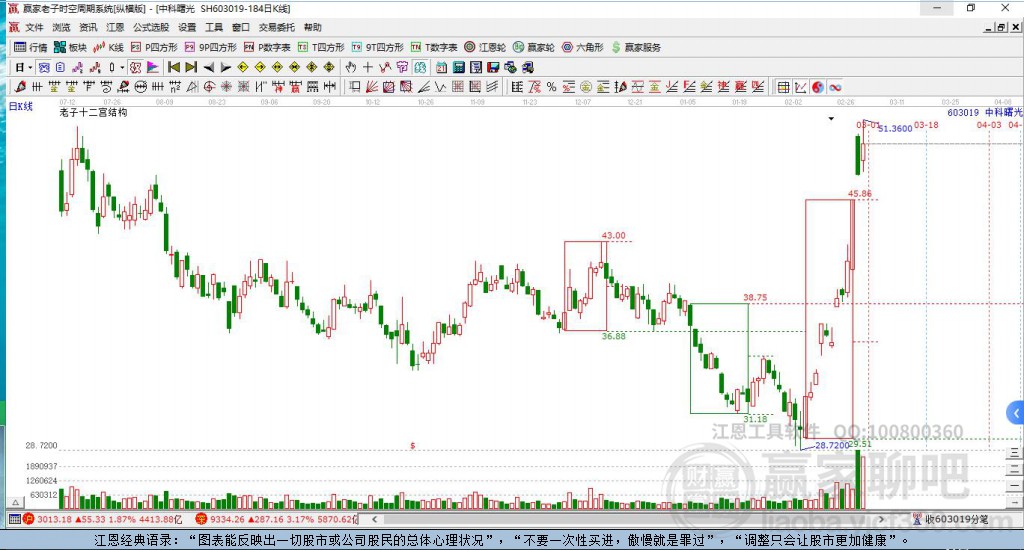Click the 老子十二宫结构 indicator title
This screenshot has width=1024, height=550.
coord(93,112)
